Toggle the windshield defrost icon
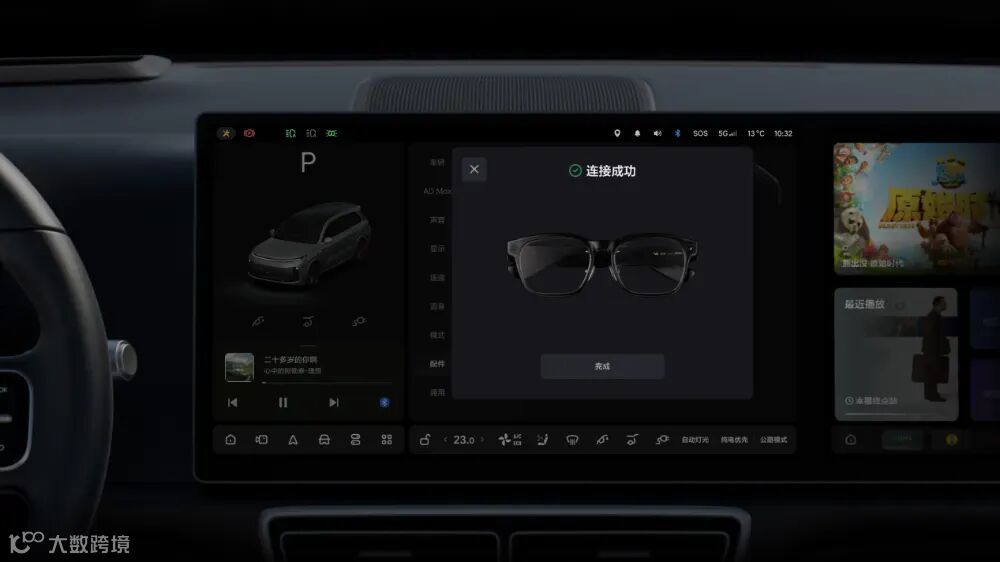Viewport: 1000px width, 562px height. [x=572, y=440]
